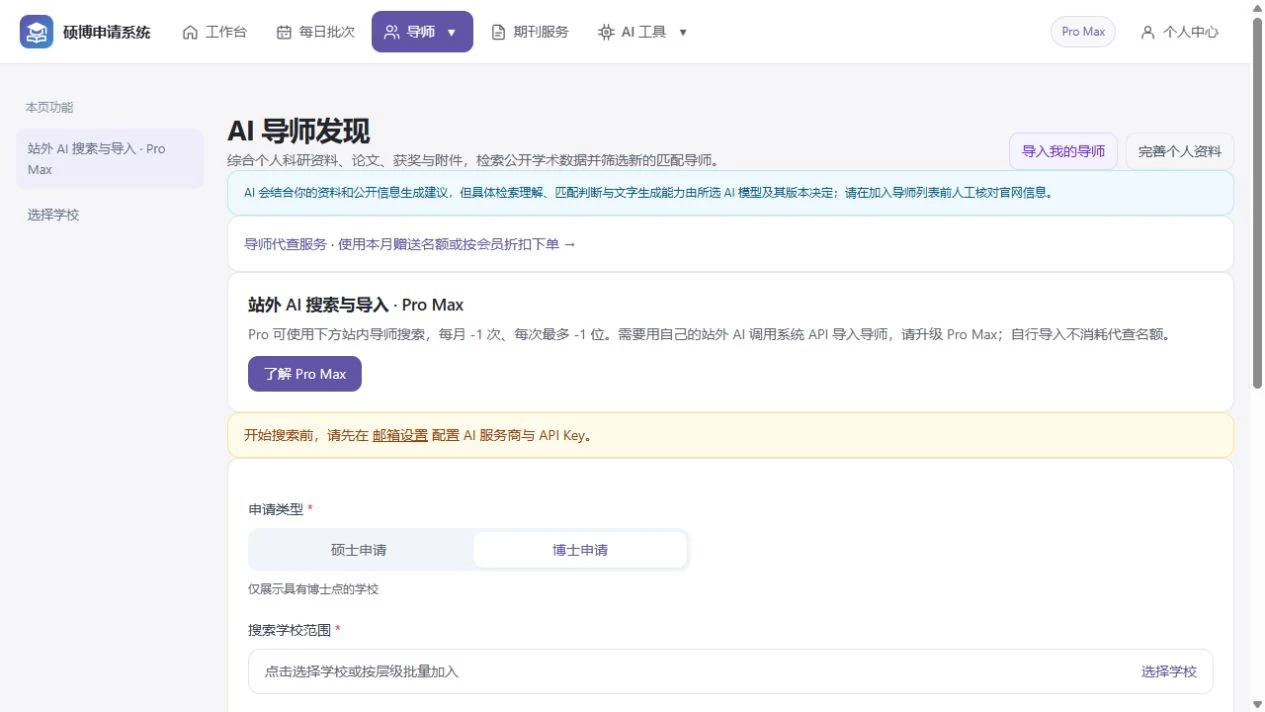The image size is (1265, 712).
Task: Click the people icon in 导师 tab
Action: [x=392, y=32]
